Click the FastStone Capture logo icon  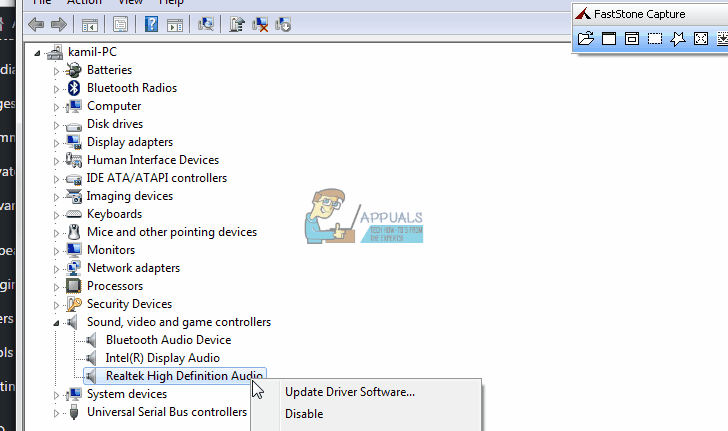coord(583,13)
